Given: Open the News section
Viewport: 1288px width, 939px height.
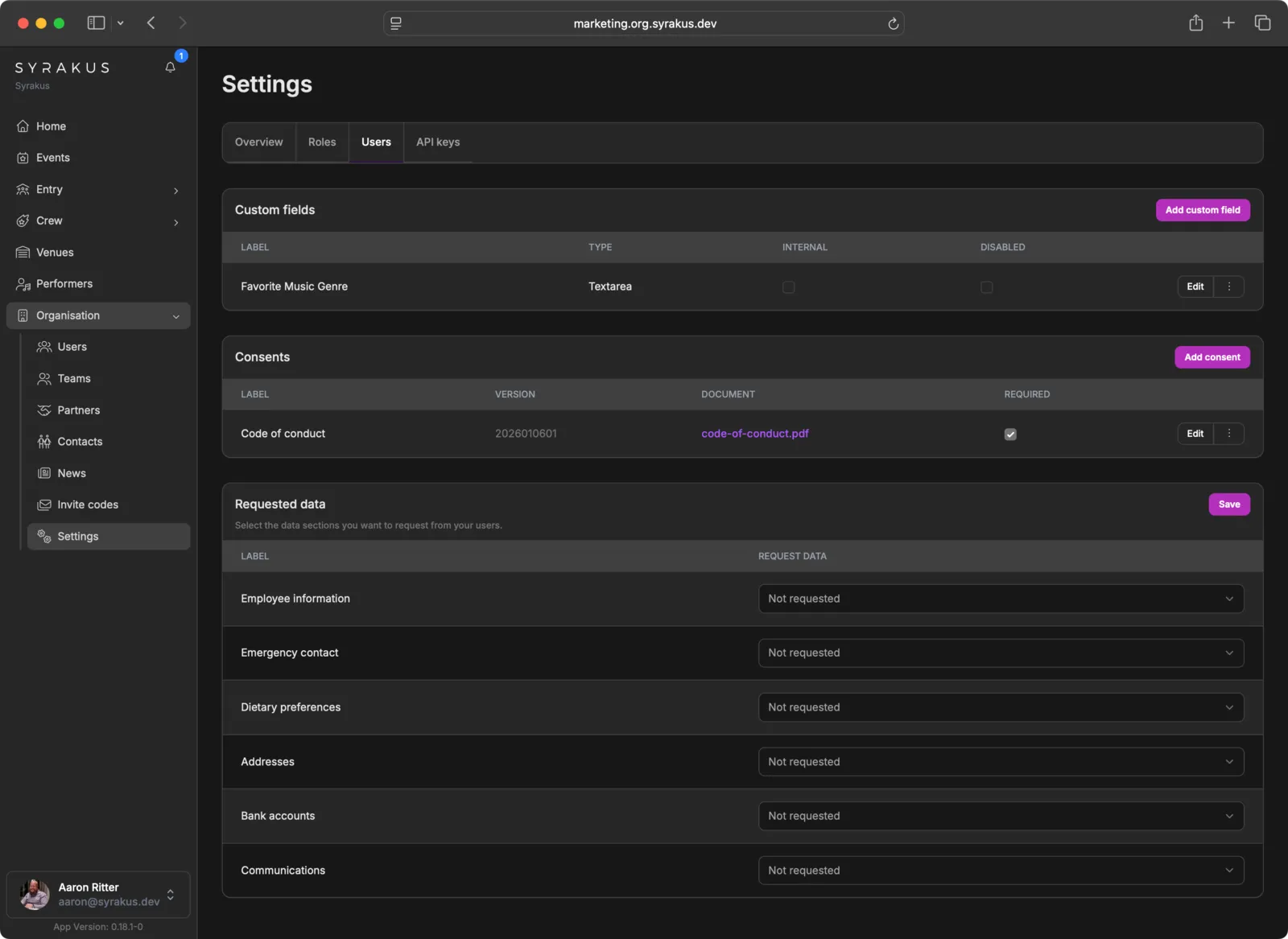Looking at the screenshot, I should coord(72,473).
